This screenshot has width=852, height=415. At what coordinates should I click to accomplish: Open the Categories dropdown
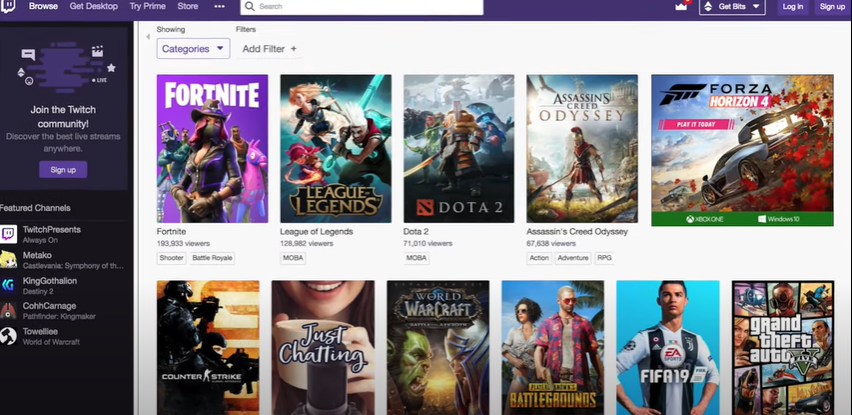[x=193, y=48]
